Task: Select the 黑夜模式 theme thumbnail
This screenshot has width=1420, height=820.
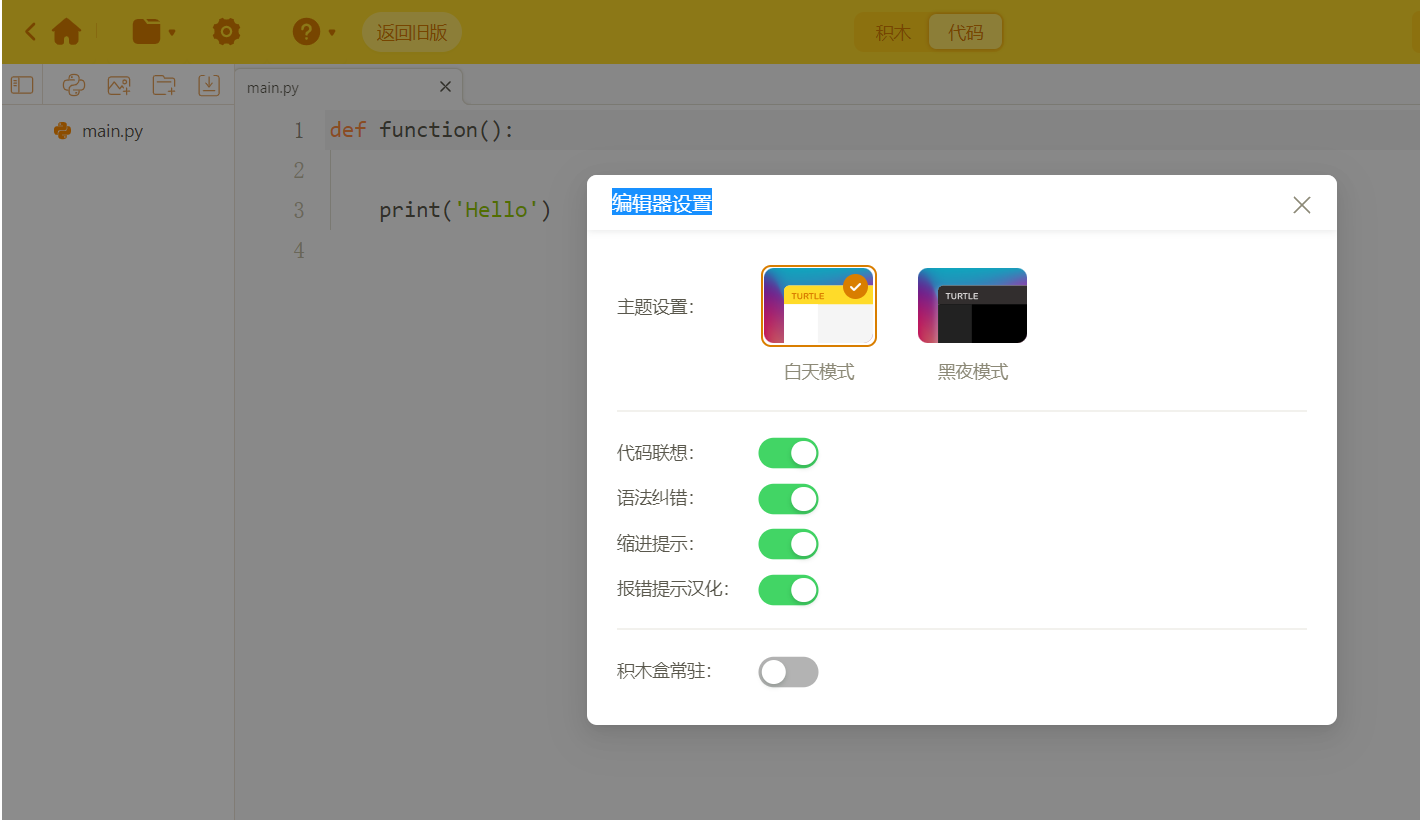Action: click(972, 306)
